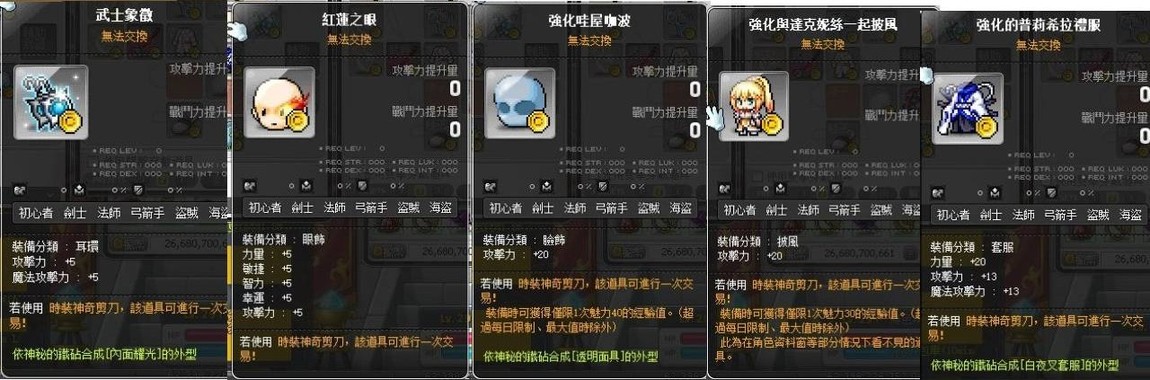Click the 無法交換 label under 紅蓮之眼

coord(349,40)
